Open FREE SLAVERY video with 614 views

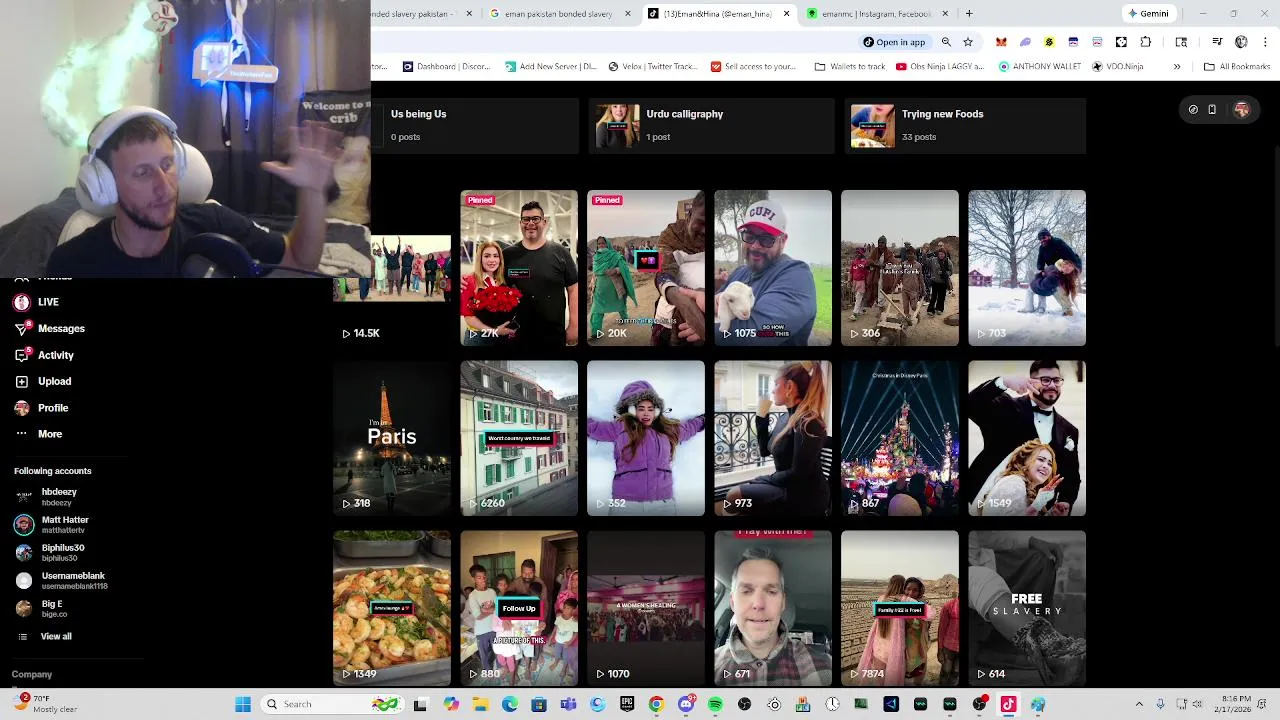tap(1027, 608)
